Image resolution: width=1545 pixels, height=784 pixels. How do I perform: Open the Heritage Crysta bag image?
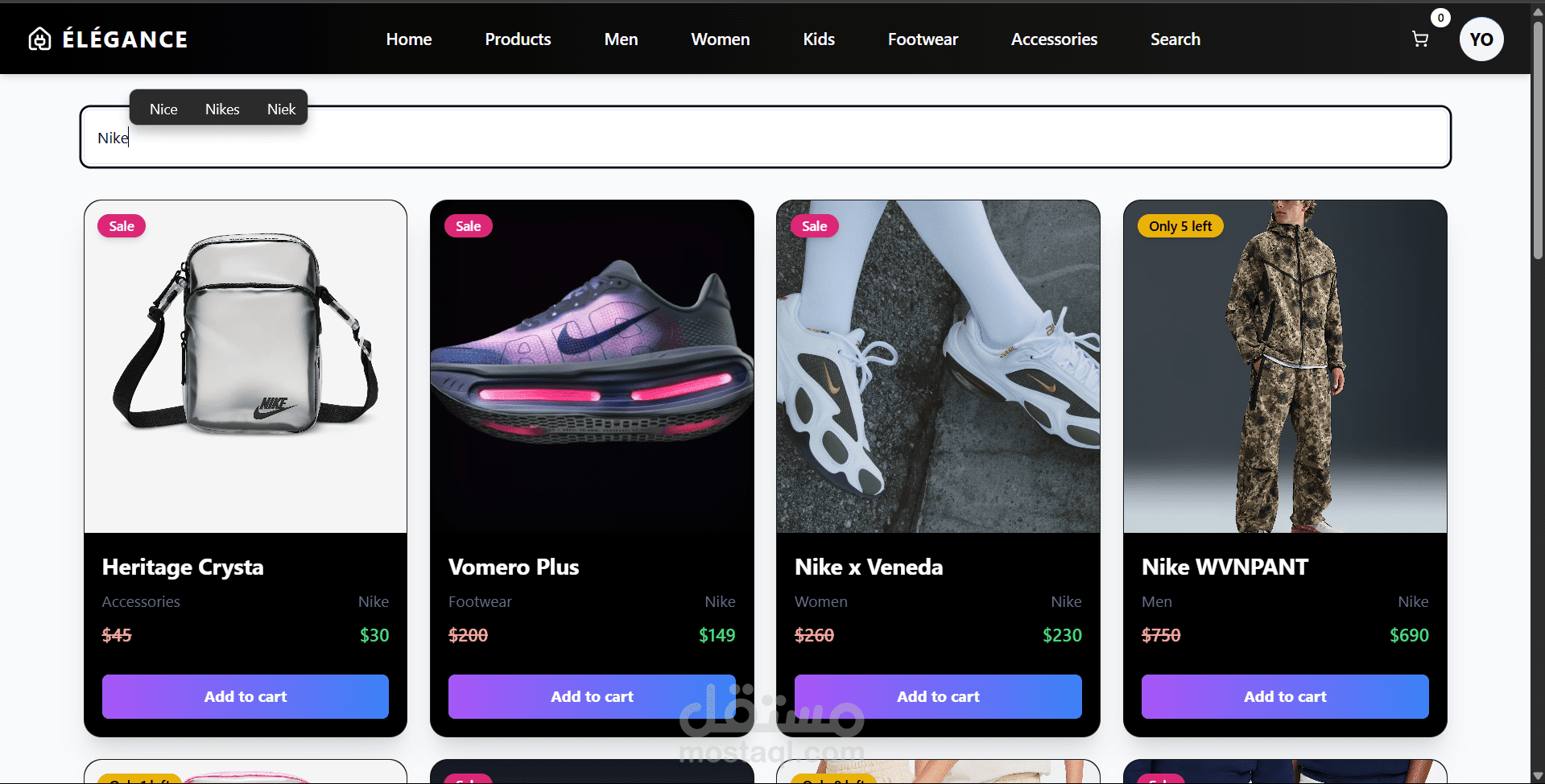(x=246, y=366)
